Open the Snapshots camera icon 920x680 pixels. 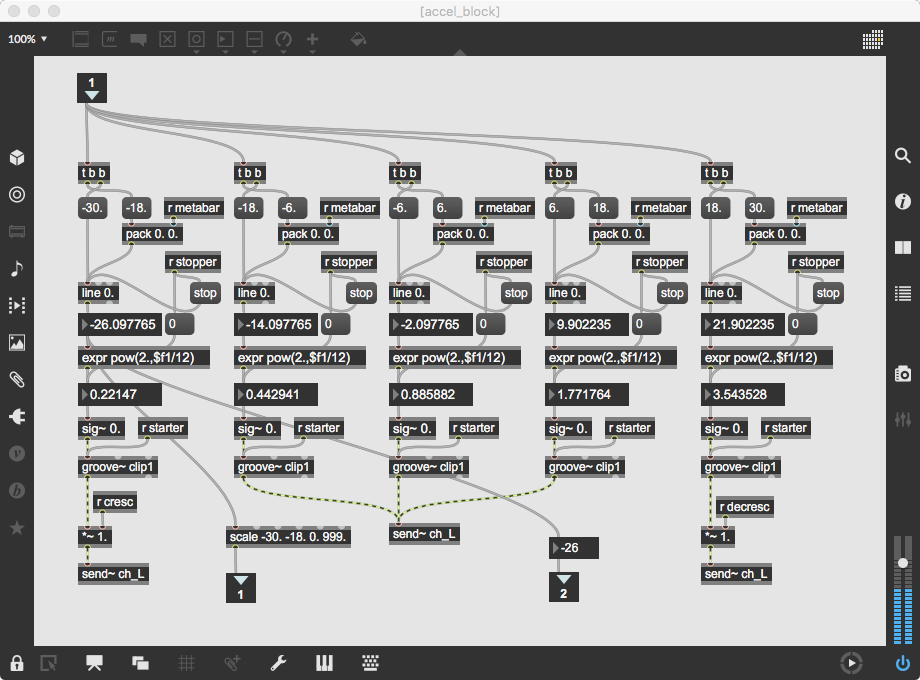(x=902, y=373)
